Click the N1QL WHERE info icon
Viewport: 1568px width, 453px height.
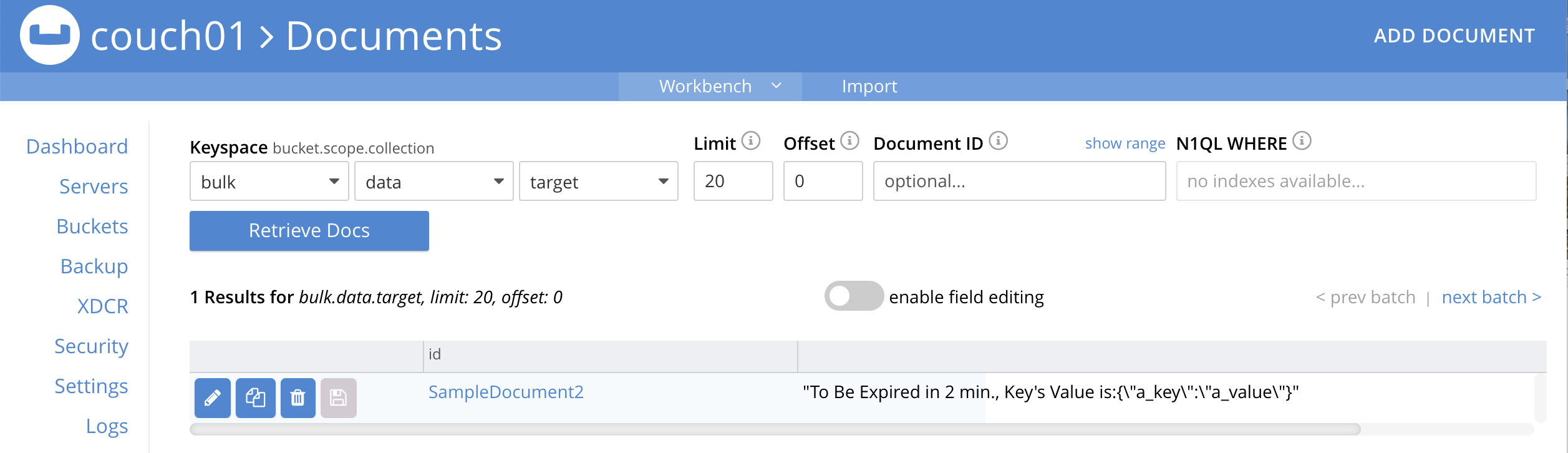1302,141
